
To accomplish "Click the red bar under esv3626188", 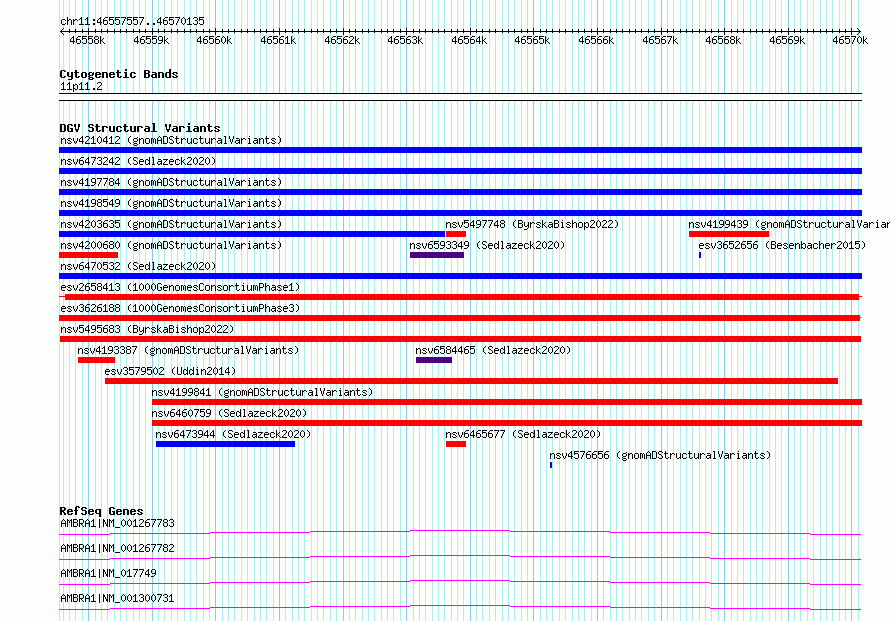I will (460, 318).
